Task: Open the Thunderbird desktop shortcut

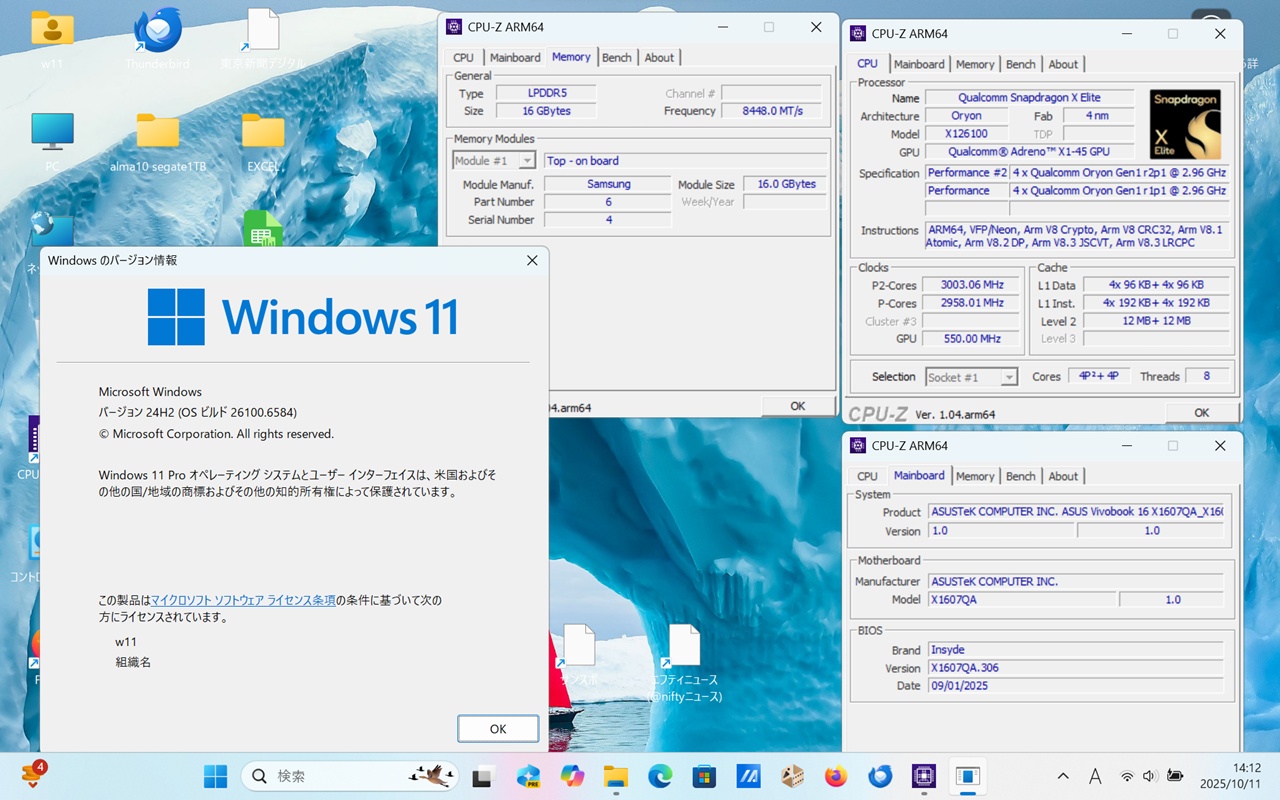Action: point(157,32)
